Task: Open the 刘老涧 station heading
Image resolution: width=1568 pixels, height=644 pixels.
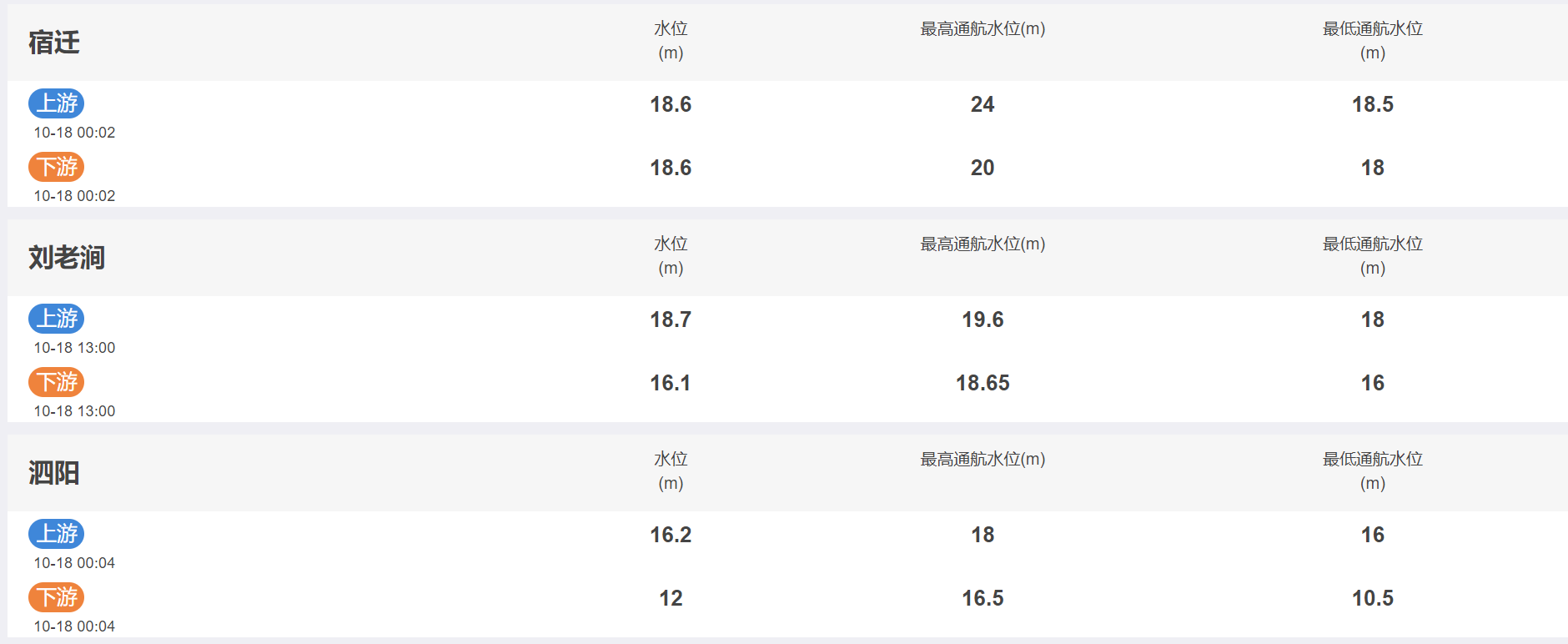Action: pyautogui.click(x=67, y=258)
